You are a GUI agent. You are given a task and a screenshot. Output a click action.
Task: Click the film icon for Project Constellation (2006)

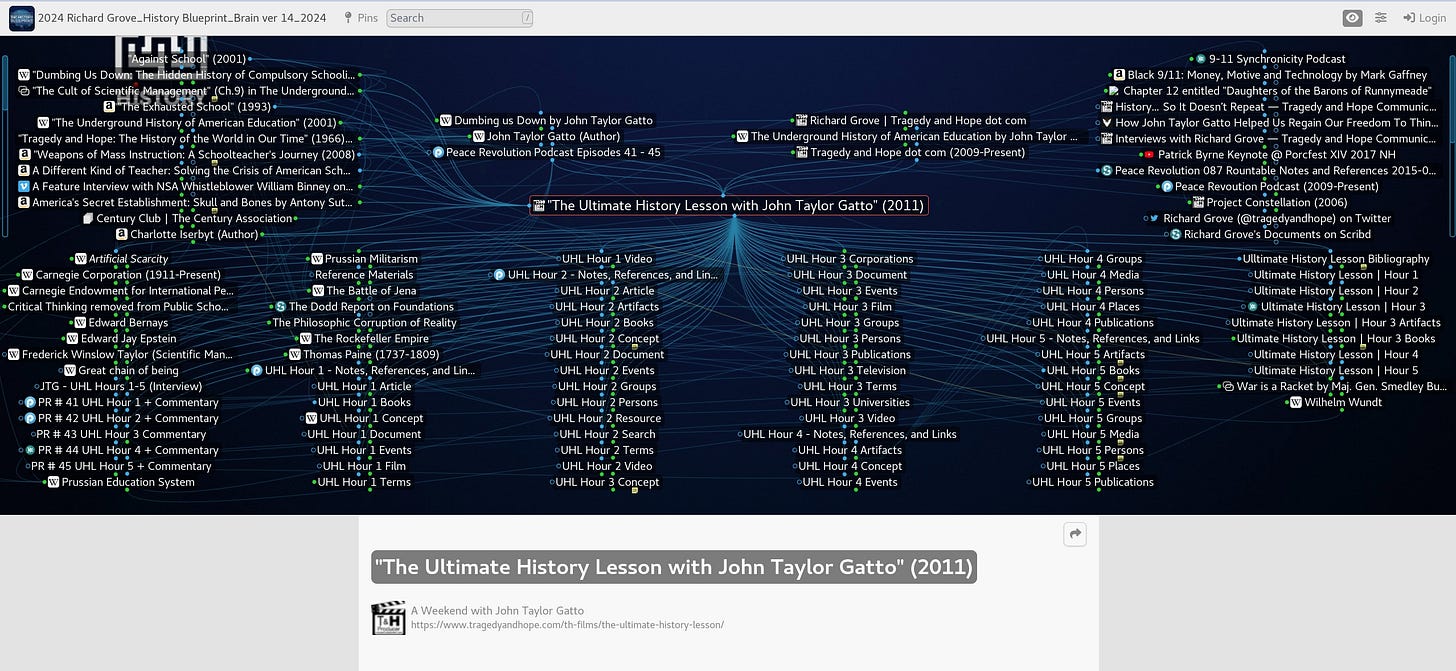[x=1198, y=202]
